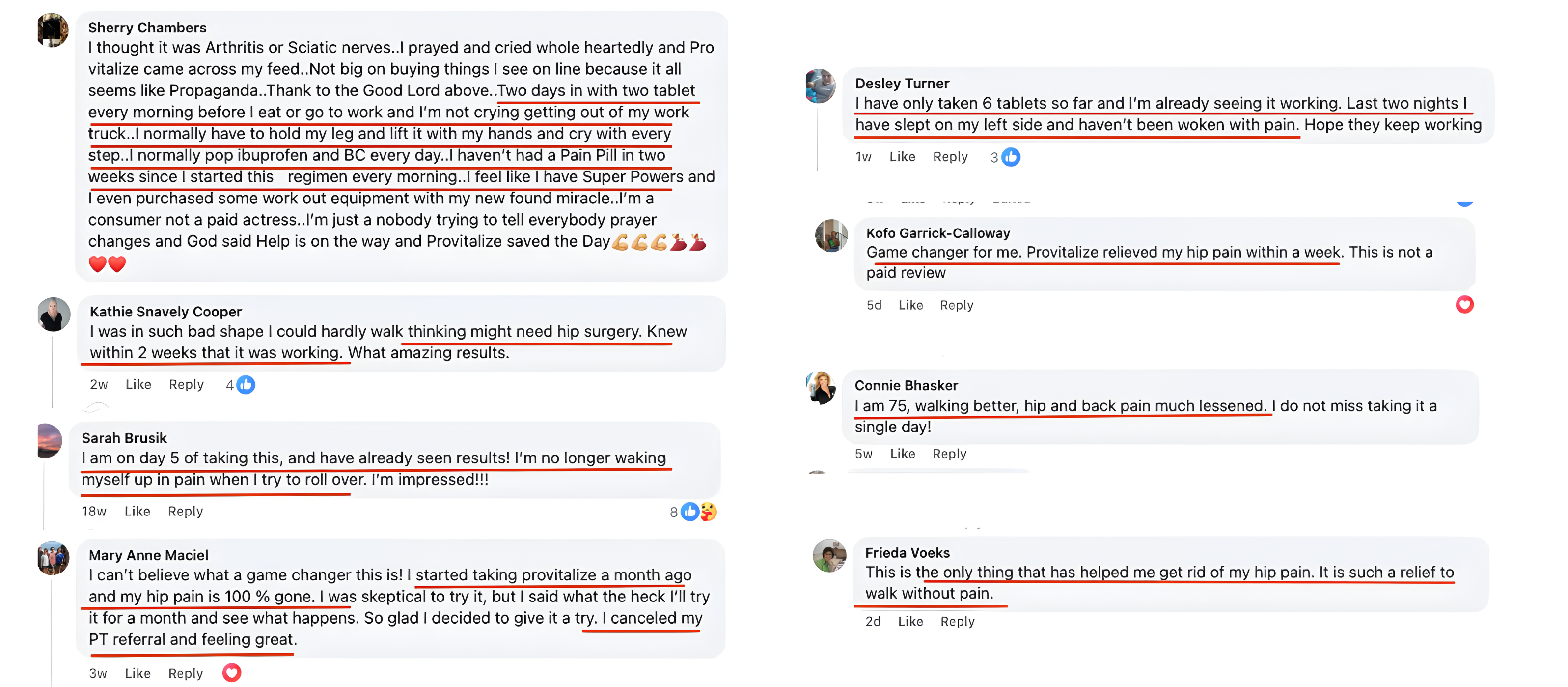The height and width of the screenshot is (687, 1568).
Task: Open Frieda Voeks' profile photo
Action: [829, 555]
